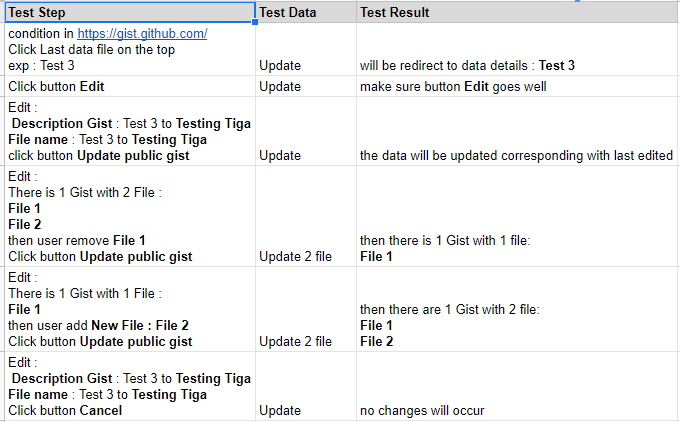Select cell containing 'Click button Edit'
The height and width of the screenshot is (422, 680).
coord(130,86)
